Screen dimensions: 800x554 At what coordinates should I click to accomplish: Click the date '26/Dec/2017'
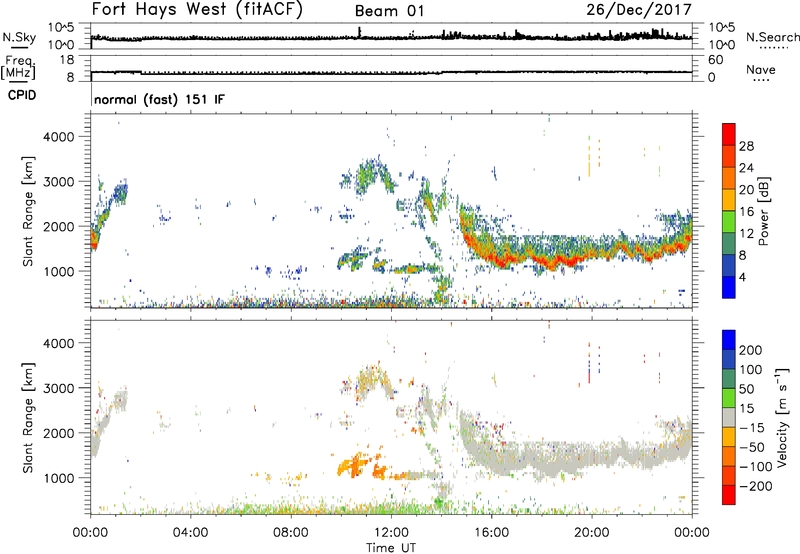pyautogui.click(x=639, y=10)
